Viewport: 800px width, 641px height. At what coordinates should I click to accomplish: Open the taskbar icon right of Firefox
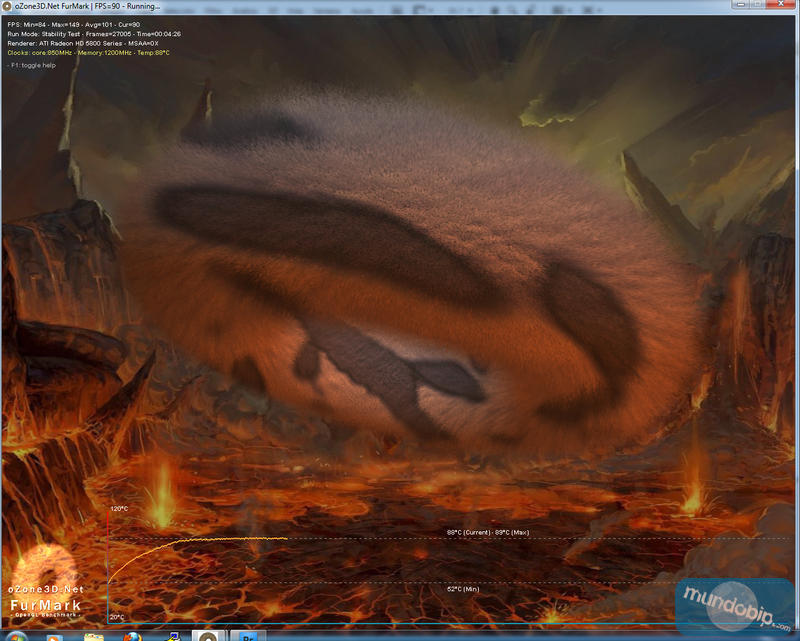173,636
